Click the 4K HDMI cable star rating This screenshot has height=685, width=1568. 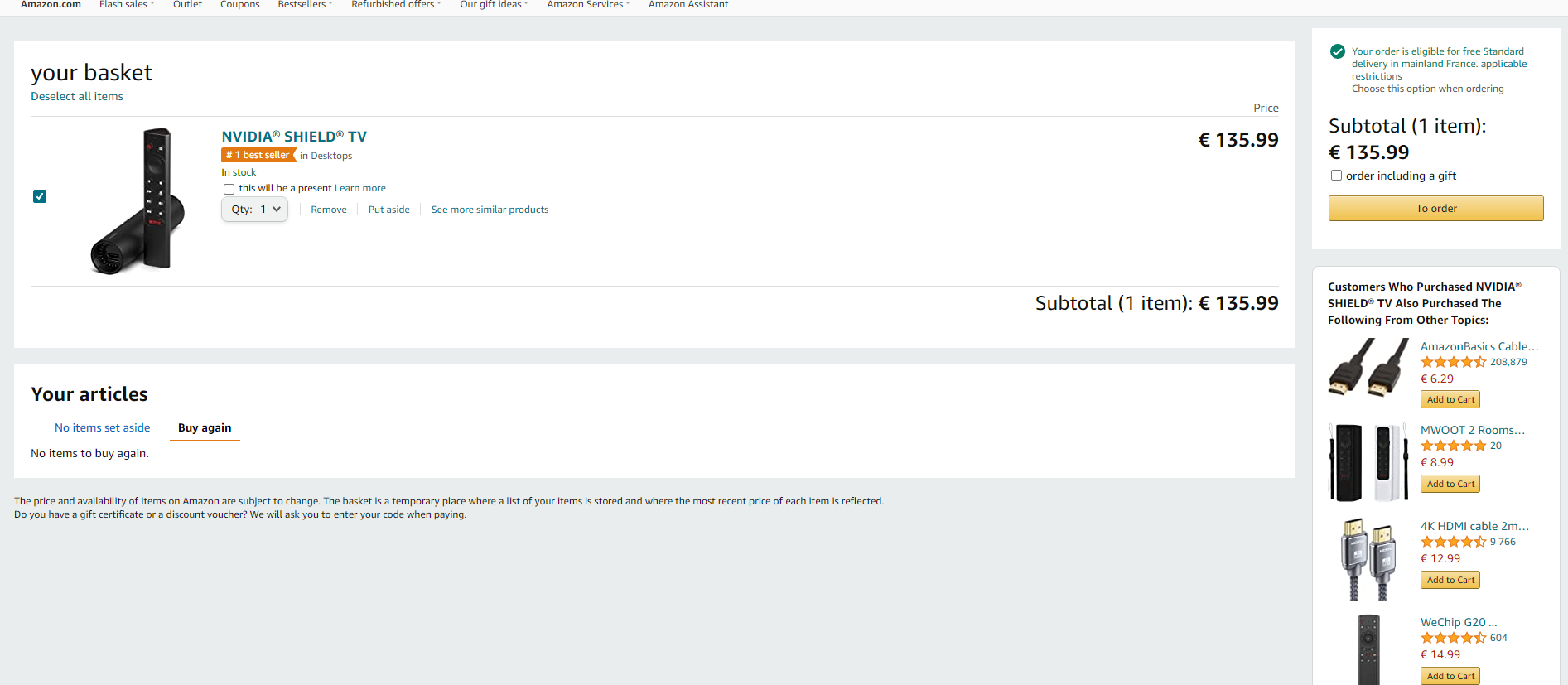pos(1454,542)
